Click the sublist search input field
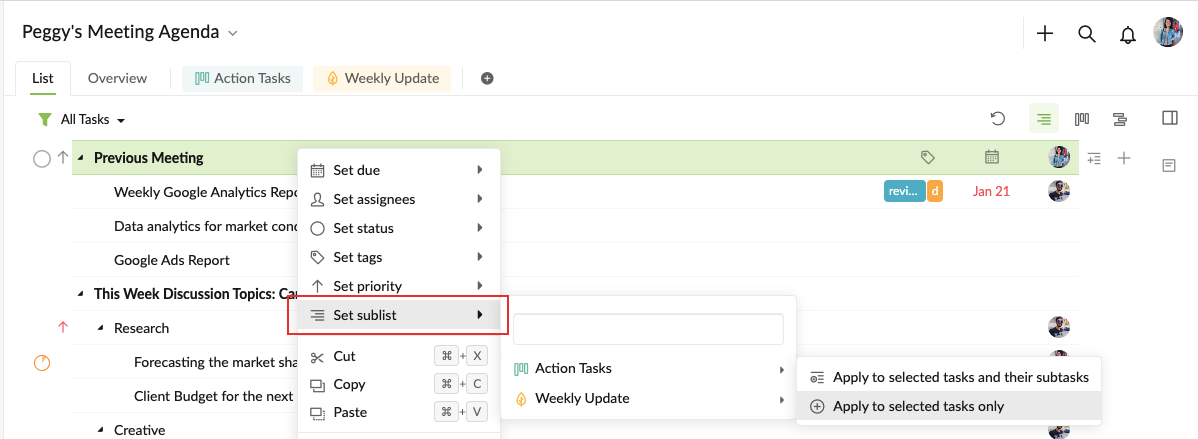 point(648,329)
